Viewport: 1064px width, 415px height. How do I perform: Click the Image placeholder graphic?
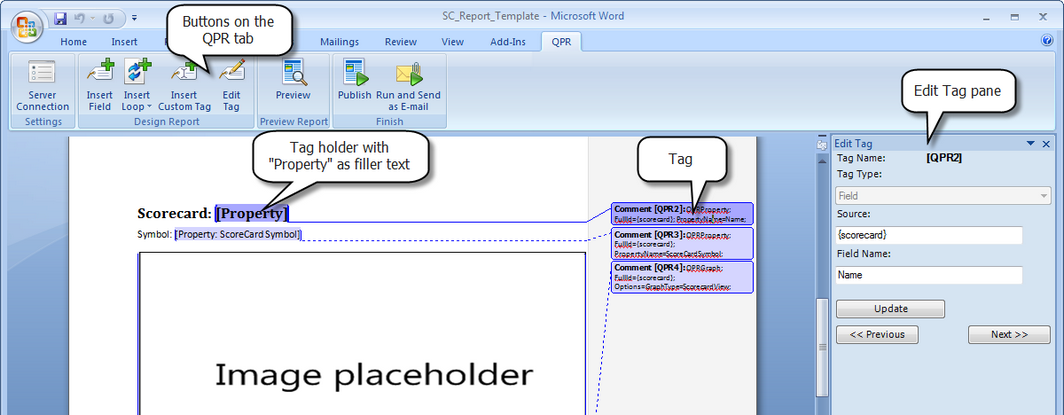tap(362, 334)
